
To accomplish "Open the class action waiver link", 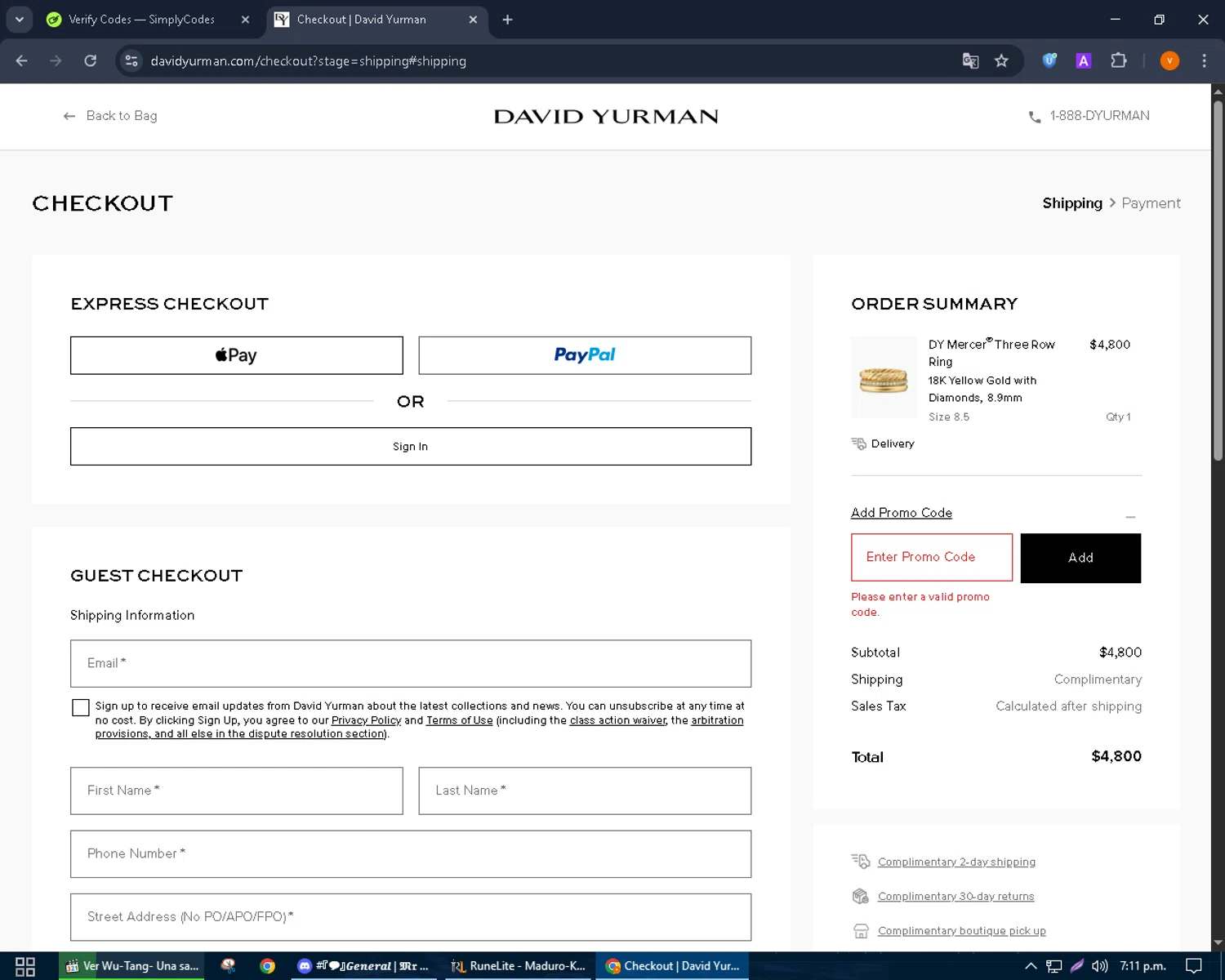I will [x=618, y=720].
